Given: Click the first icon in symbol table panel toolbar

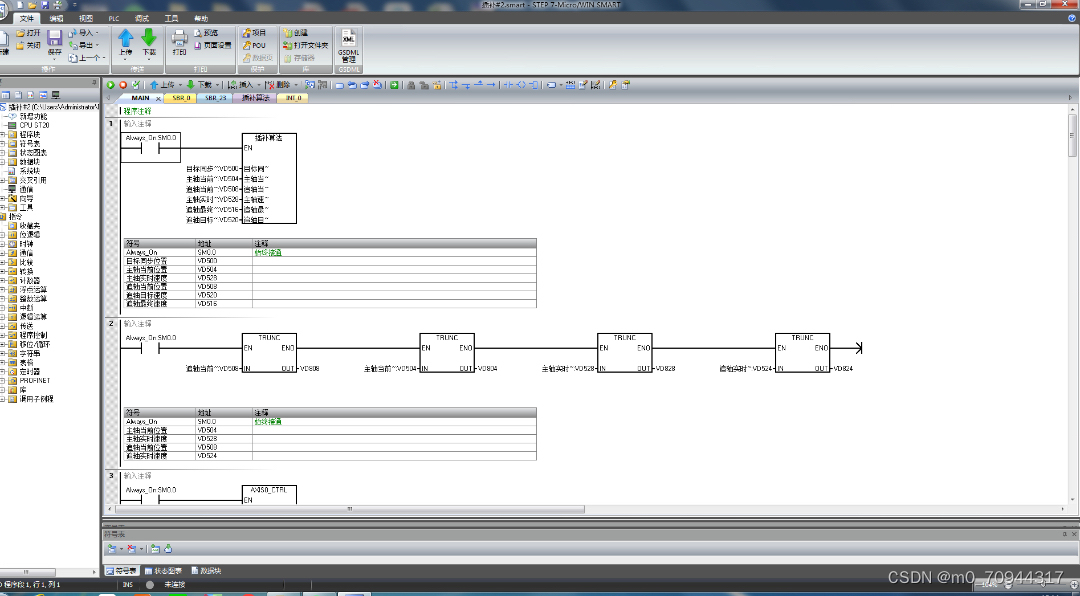Looking at the screenshot, I should (111, 548).
